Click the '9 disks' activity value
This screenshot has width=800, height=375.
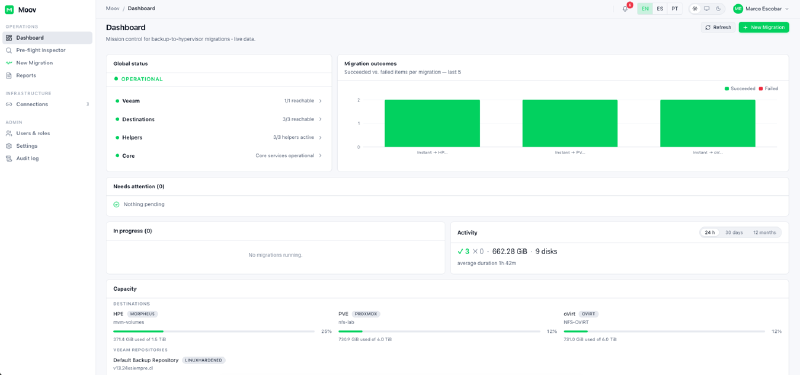(546, 252)
